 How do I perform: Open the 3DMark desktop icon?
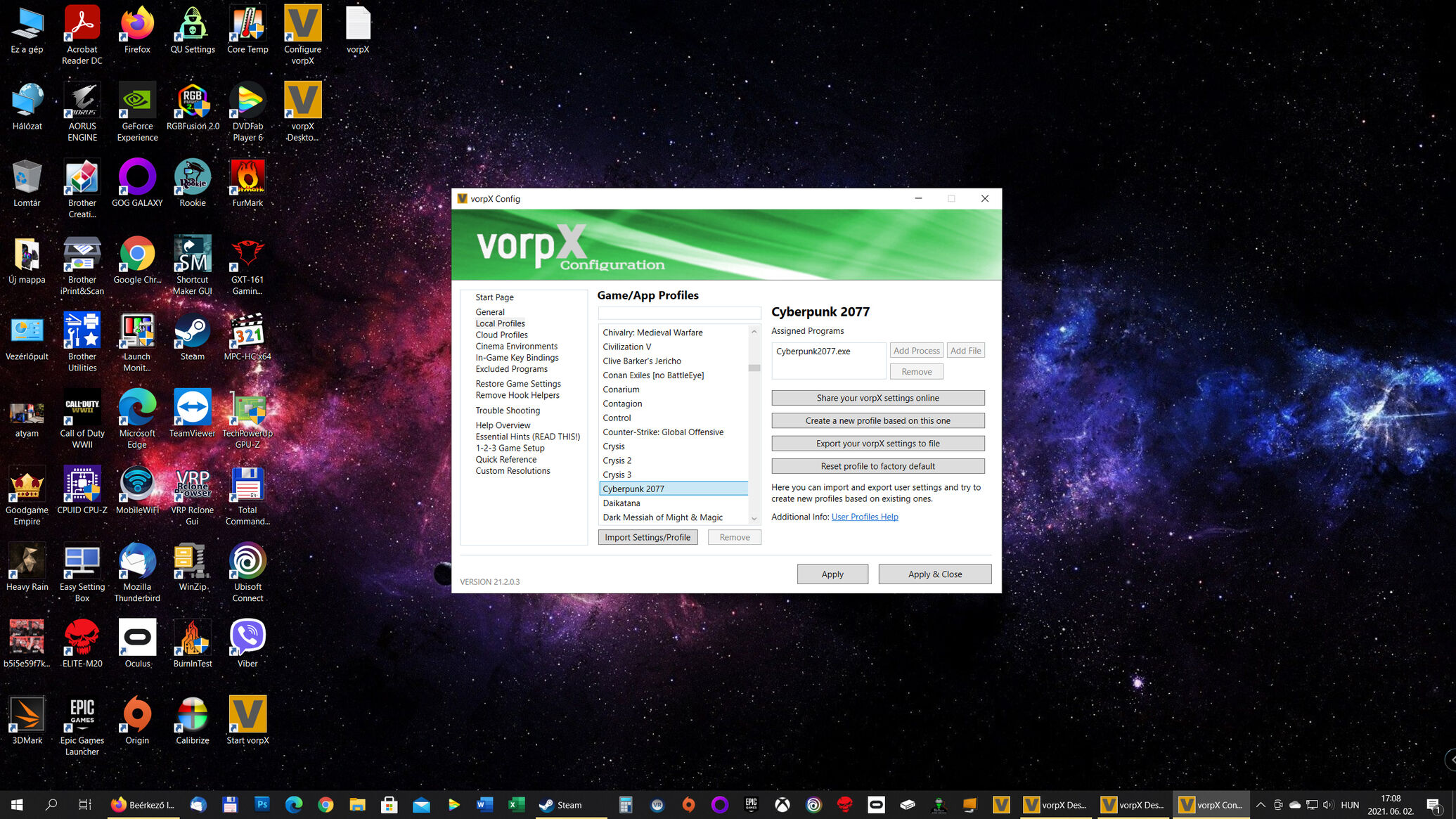click(x=27, y=720)
